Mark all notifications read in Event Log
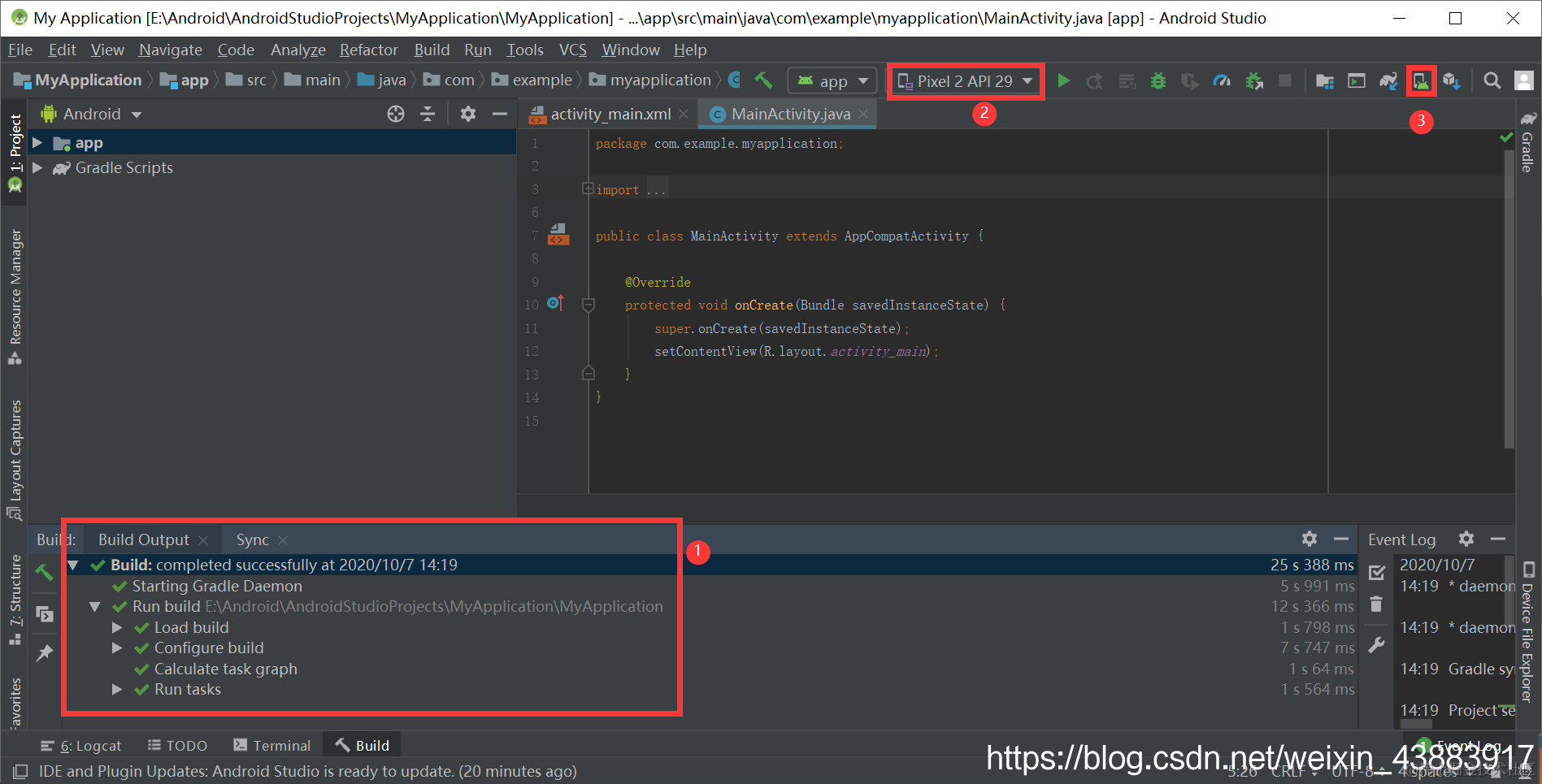Image resolution: width=1542 pixels, height=784 pixels. pyautogui.click(x=1377, y=573)
